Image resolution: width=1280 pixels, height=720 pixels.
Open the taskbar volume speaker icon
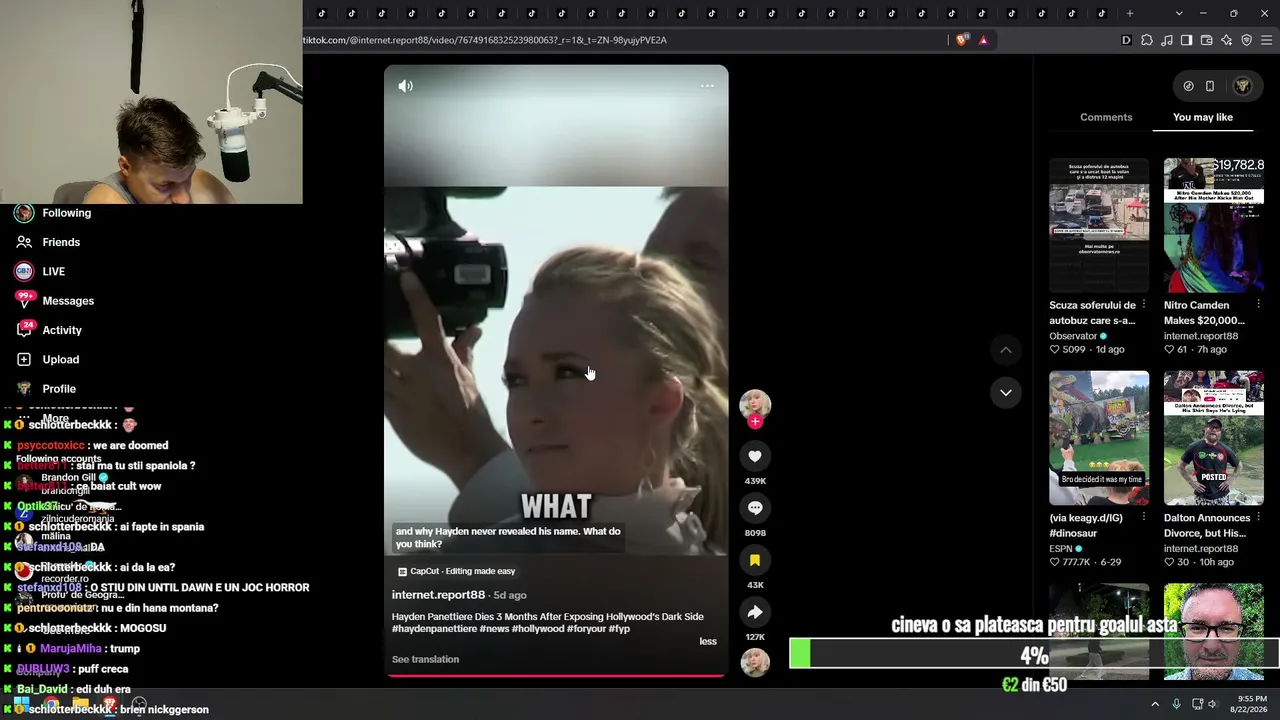1212,704
